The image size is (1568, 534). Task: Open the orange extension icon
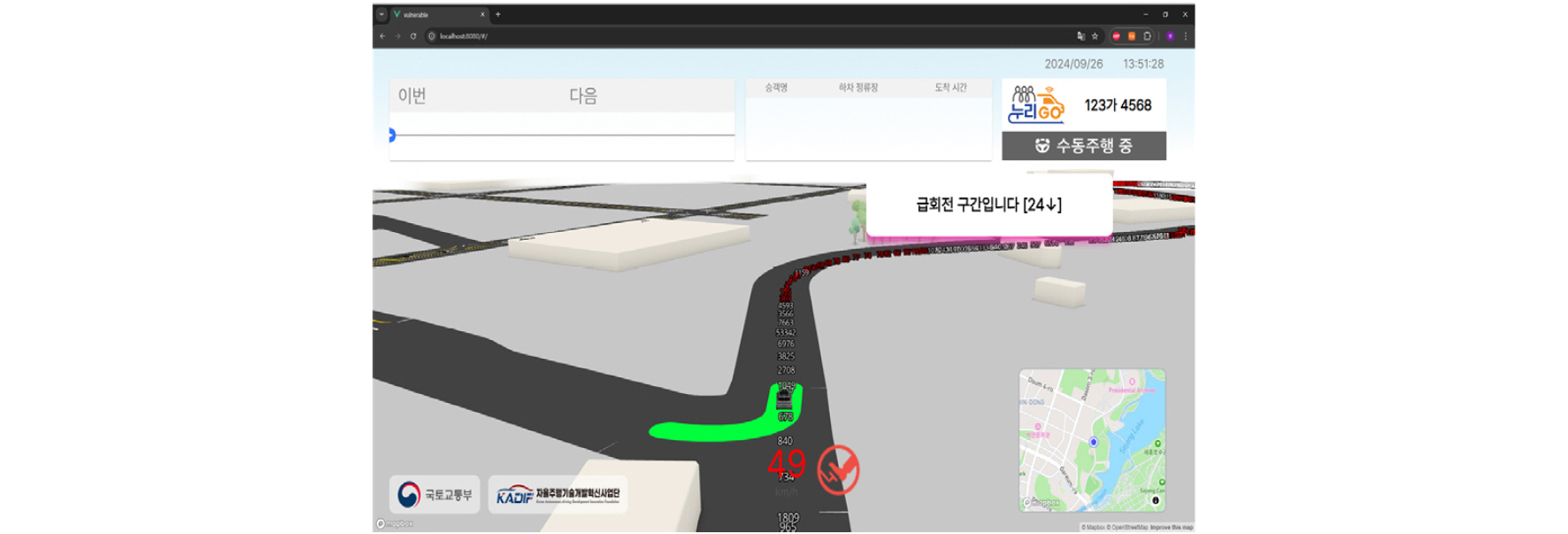coord(1131,36)
